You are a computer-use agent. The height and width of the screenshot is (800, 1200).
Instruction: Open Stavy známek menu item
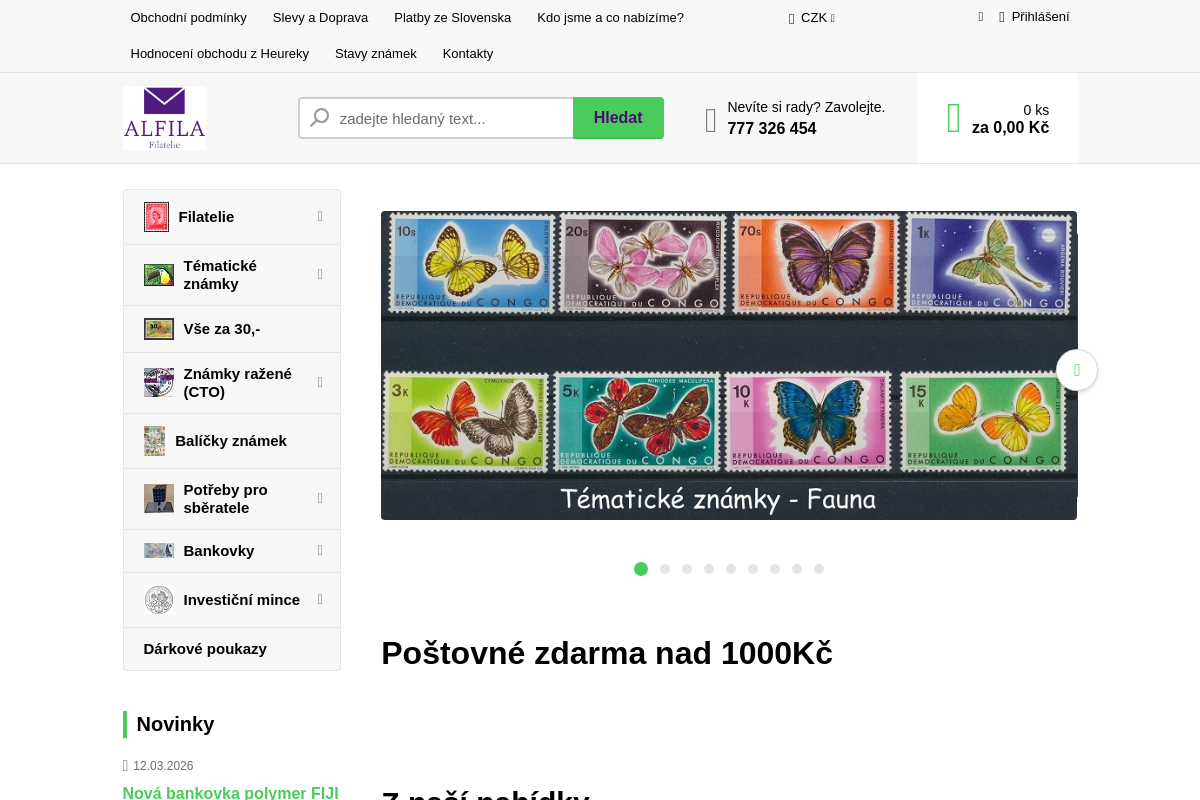click(x=376, y=54)
